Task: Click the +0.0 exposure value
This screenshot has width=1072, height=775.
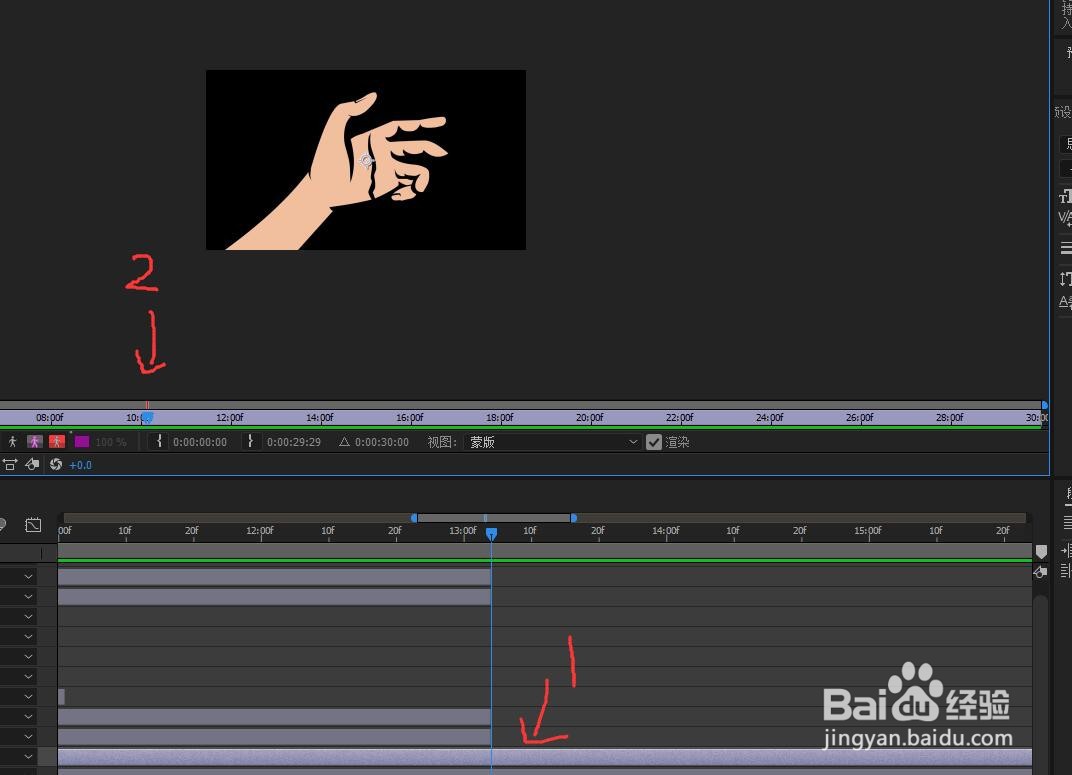Action: click(80, 465)
